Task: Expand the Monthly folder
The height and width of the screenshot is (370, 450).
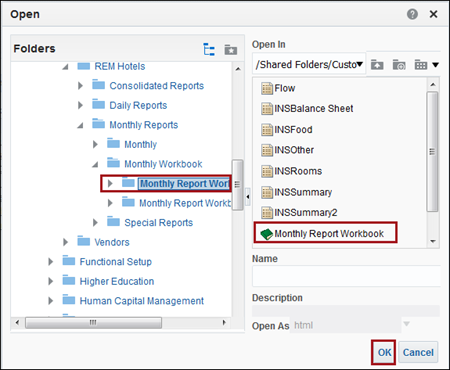Action: point(95,144)
